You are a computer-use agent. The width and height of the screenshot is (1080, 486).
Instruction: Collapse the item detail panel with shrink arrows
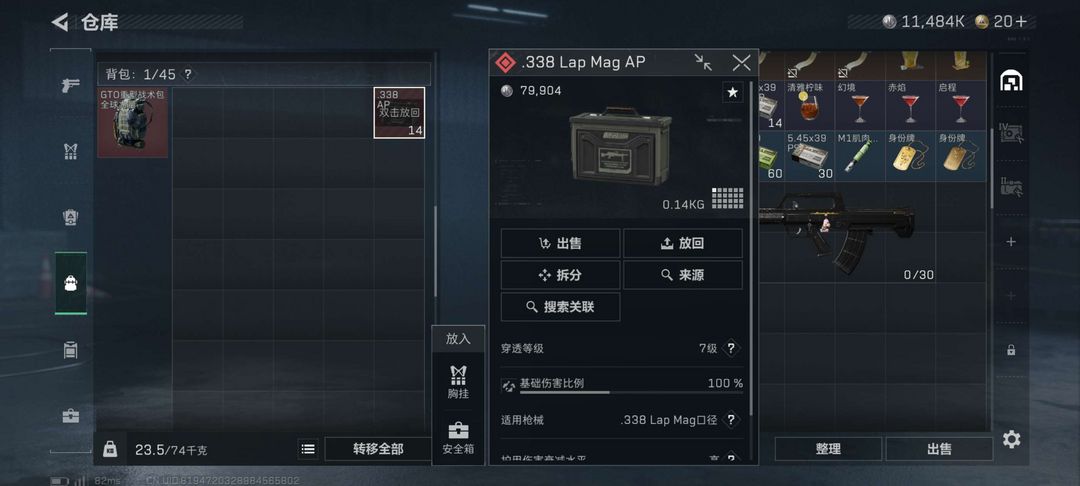click(703, 63)
